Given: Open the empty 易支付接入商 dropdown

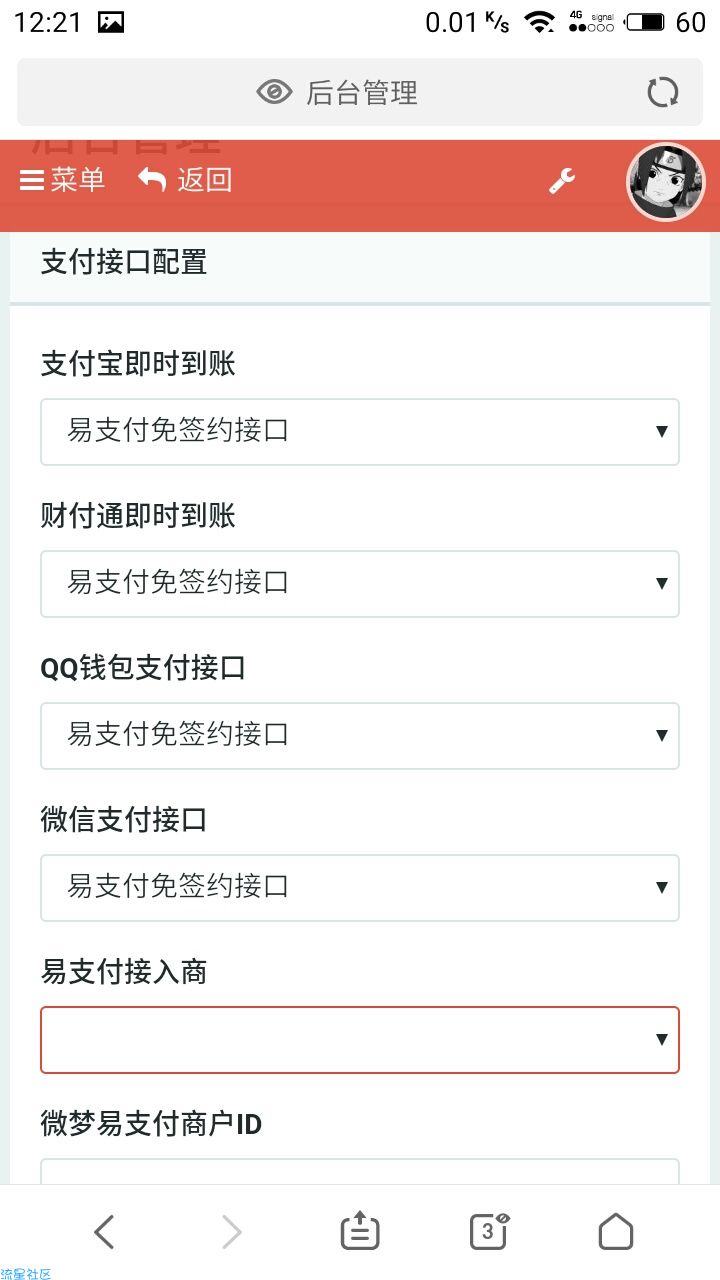Looking at the screenshot, I should [360, 1040].
